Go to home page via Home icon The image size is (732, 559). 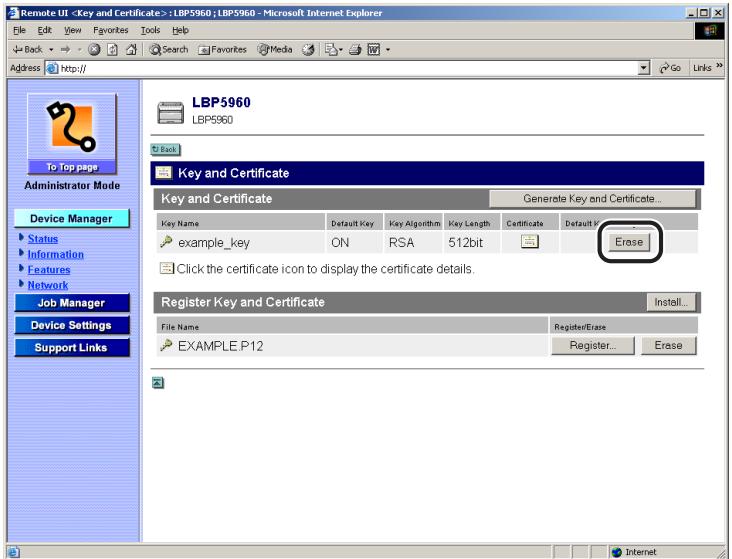[131, 50]
